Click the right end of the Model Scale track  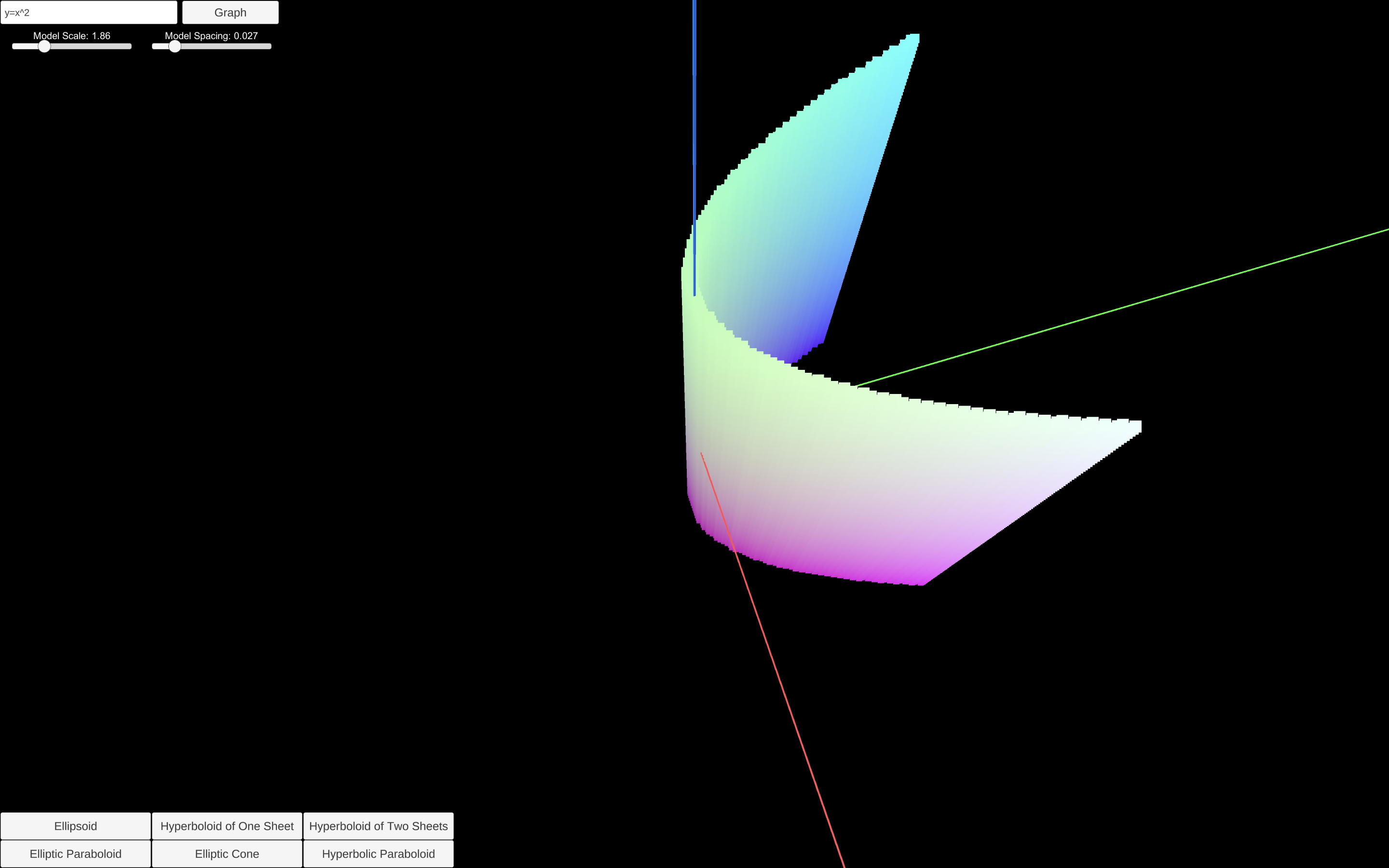pyautogui.click(x=129, y=46)
